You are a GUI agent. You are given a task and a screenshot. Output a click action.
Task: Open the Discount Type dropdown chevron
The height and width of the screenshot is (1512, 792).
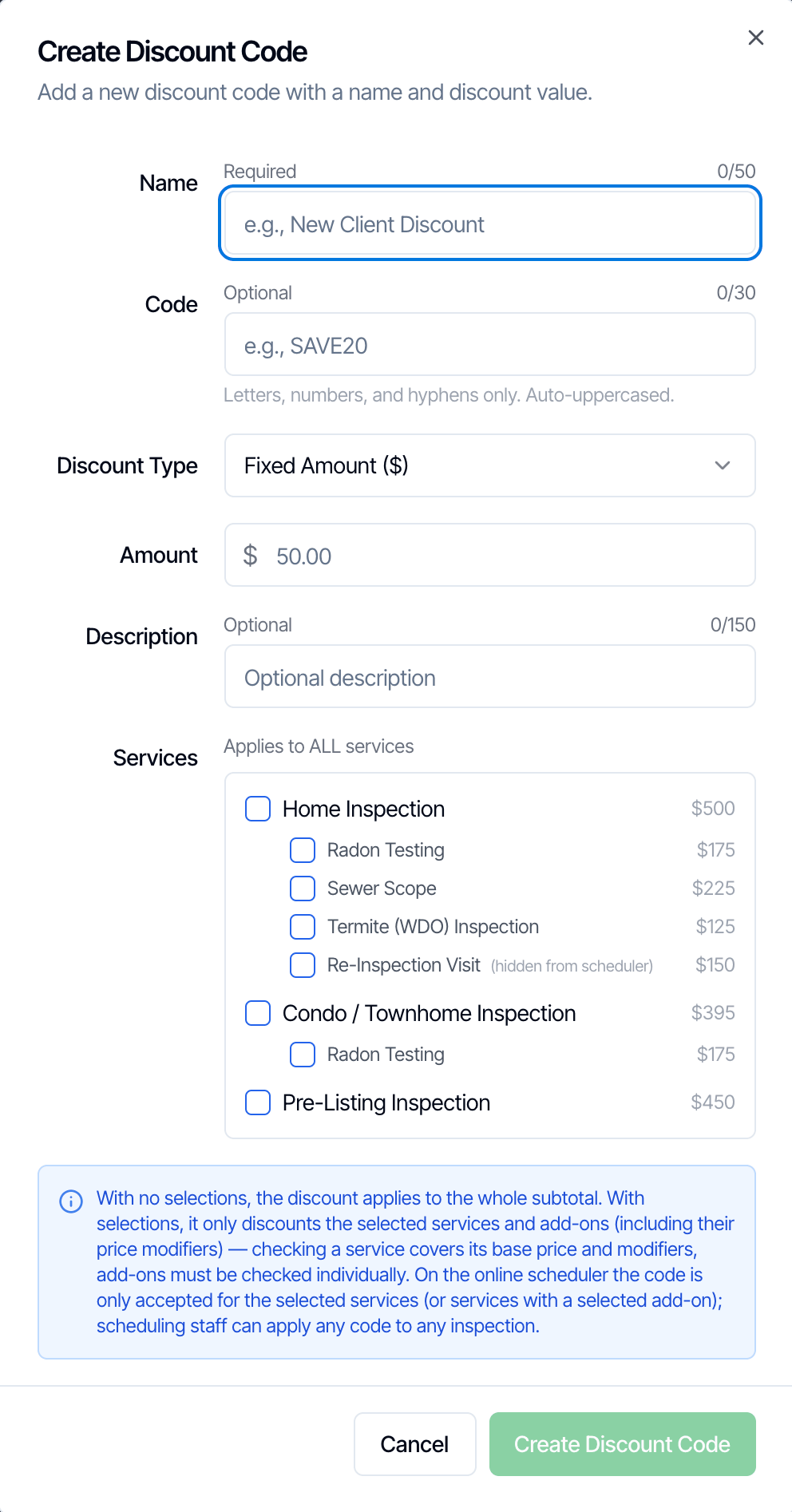click(x=723, y=465)
